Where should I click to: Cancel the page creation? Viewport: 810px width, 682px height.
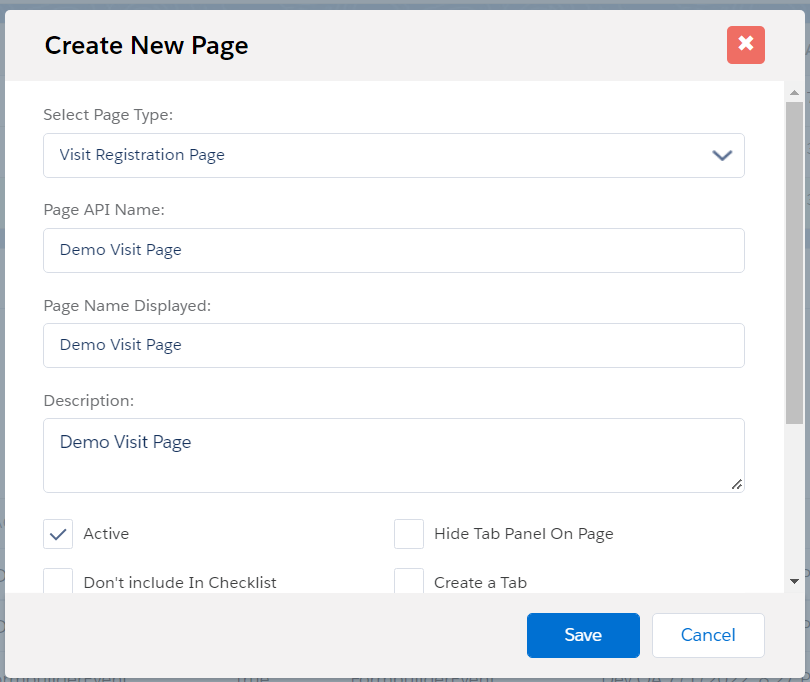[x=708, y=635]
